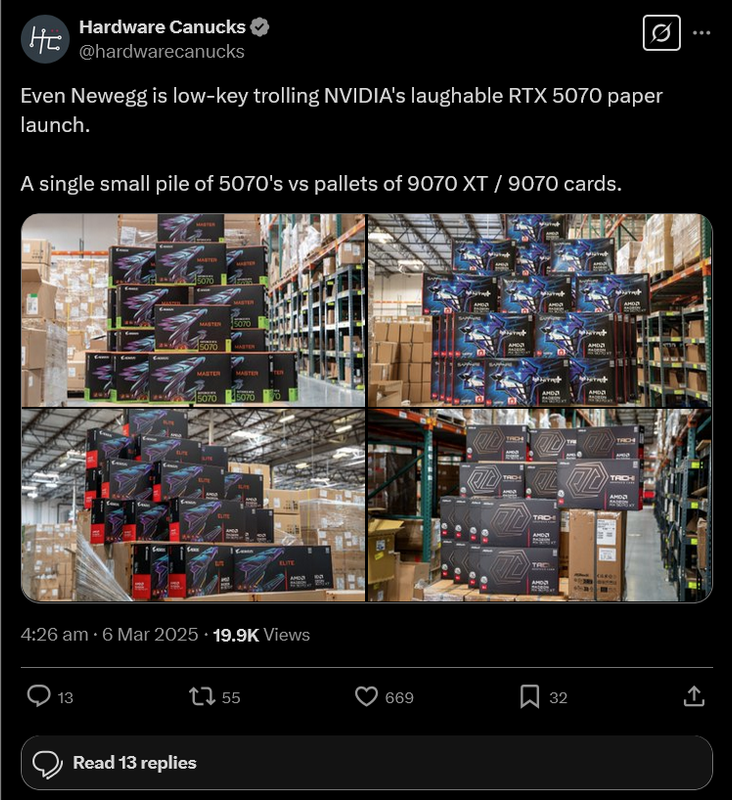Bookmark this post
732x800 pixels.
(529, 696)
